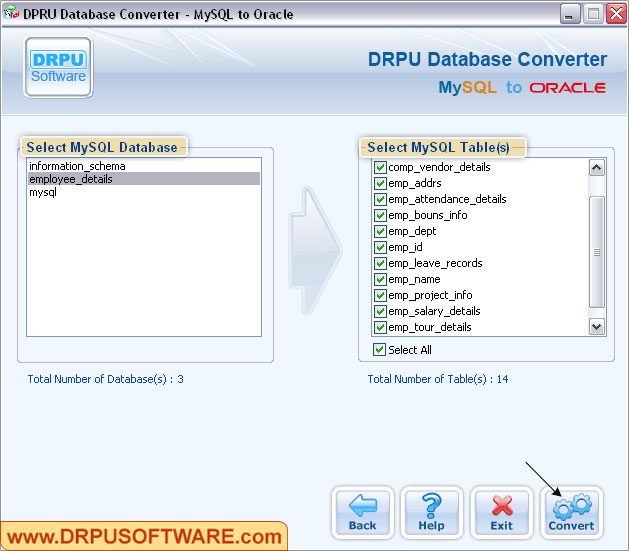629x551 pixels.
Task: Toggle the emp_id checkbox
Action: [380, 247]
